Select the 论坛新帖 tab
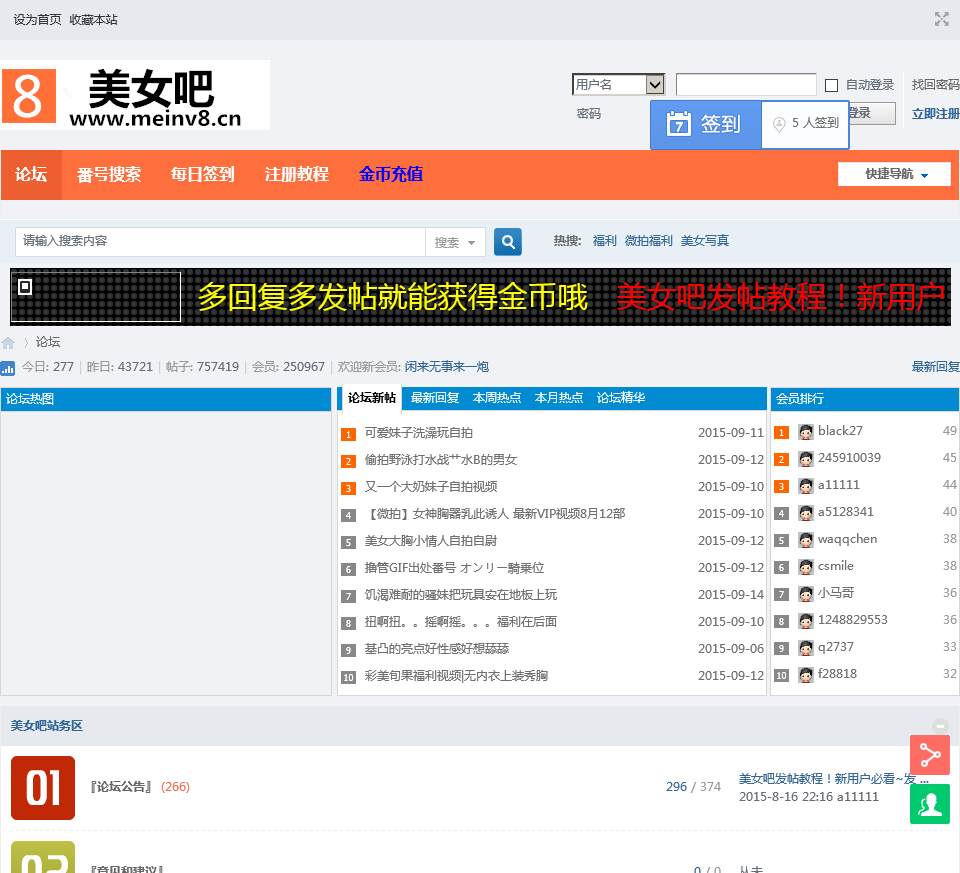The height and width of the screenshot is (873, 960). click(372, 398)
